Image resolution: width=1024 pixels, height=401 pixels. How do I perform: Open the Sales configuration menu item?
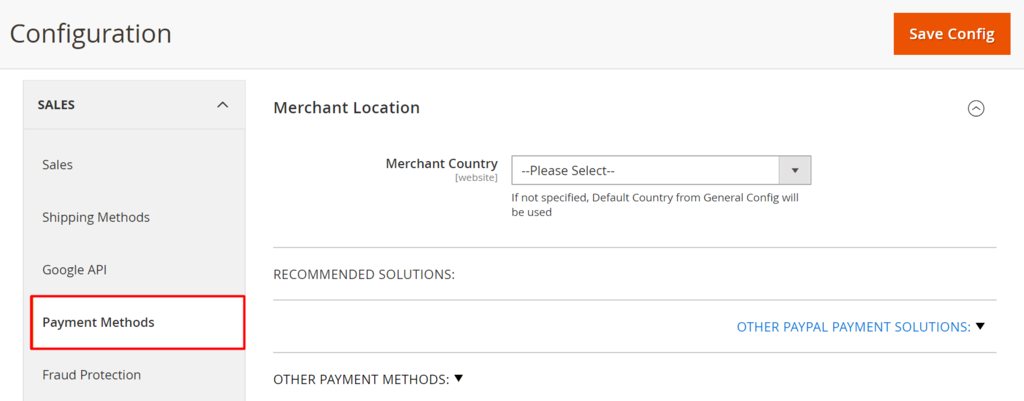tap(57, 164)
